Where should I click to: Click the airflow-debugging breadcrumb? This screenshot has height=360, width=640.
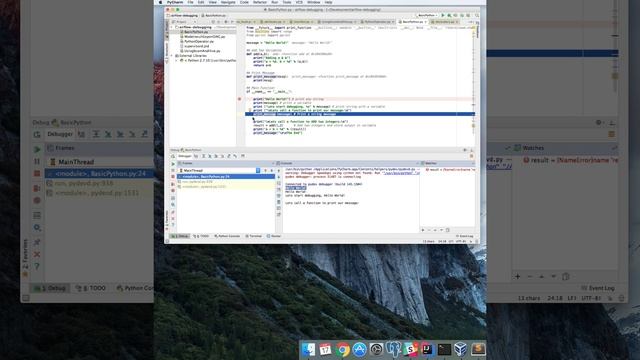(182, 15)
